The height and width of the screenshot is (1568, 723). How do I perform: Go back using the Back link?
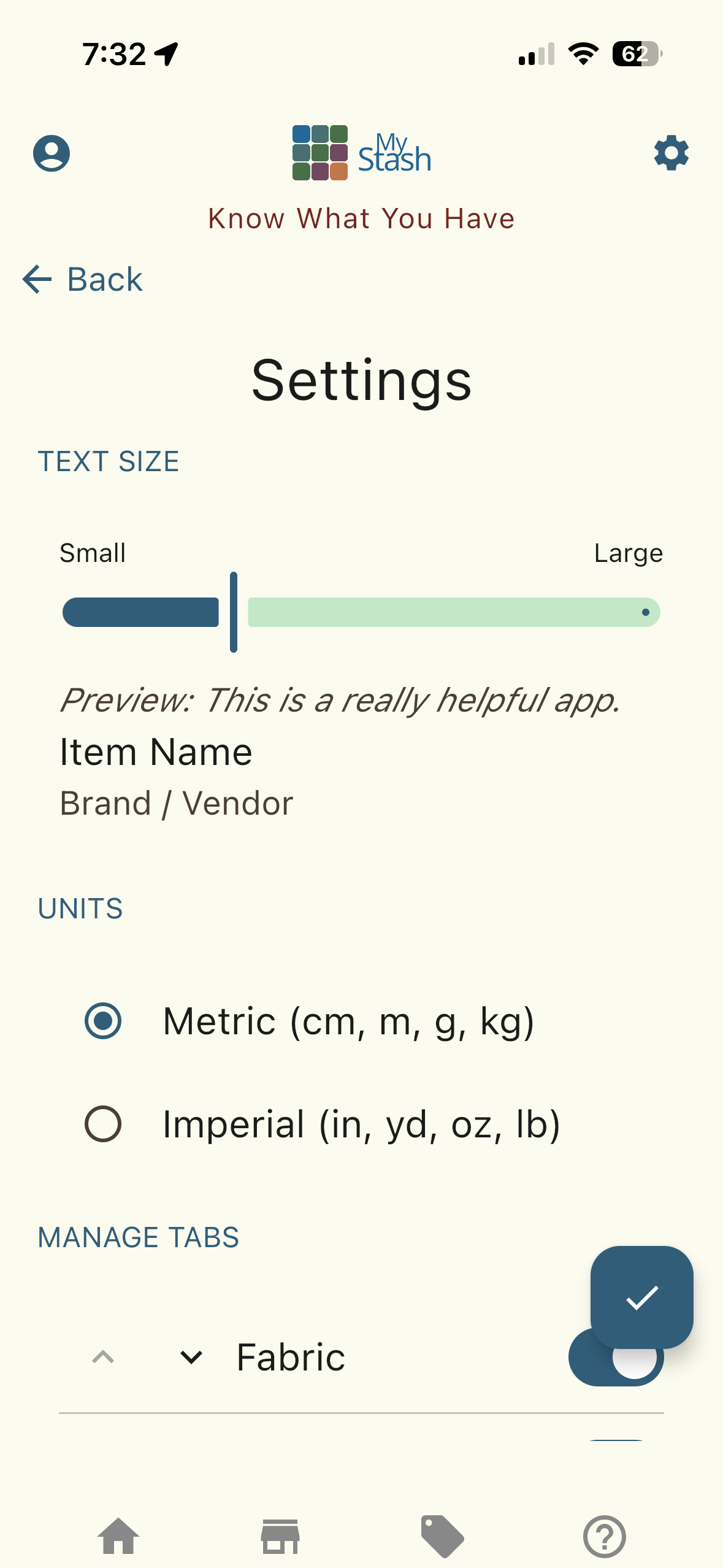pyautogui.click(x=85, y=280)
